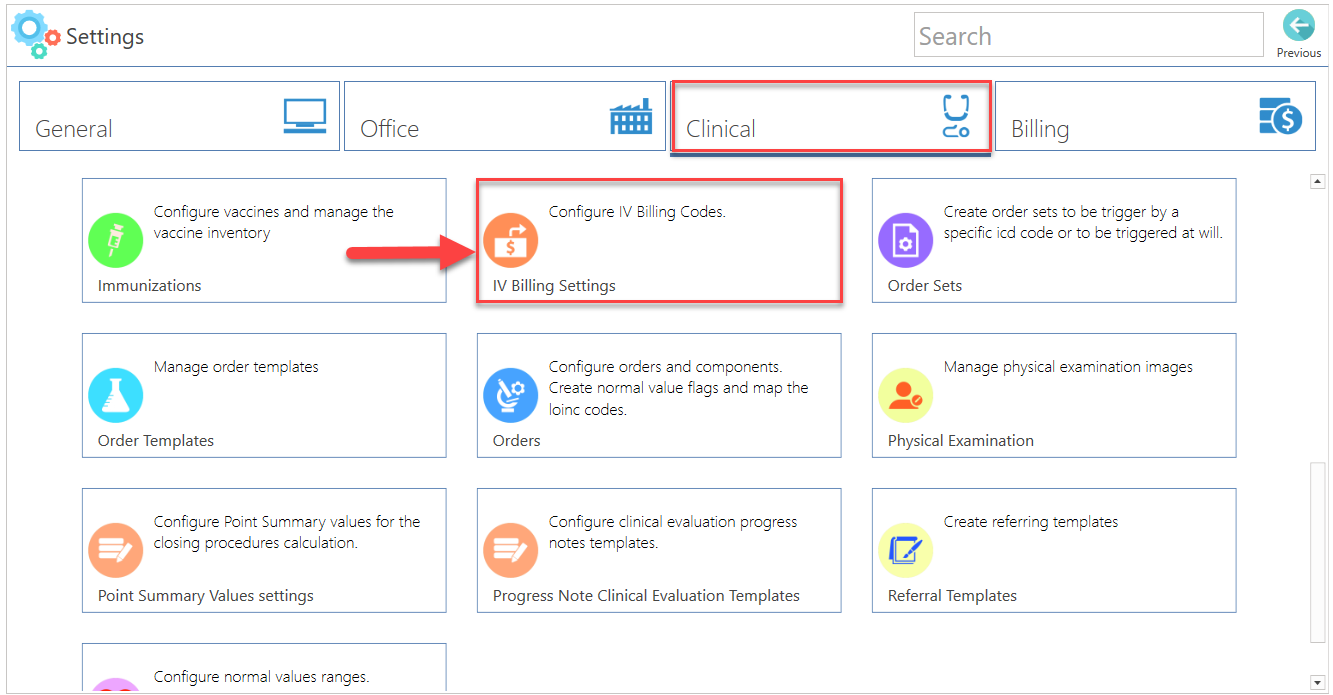1333x695 pixels.
Task: Click the Order Templates flask icon
Action: pos(116,395)
